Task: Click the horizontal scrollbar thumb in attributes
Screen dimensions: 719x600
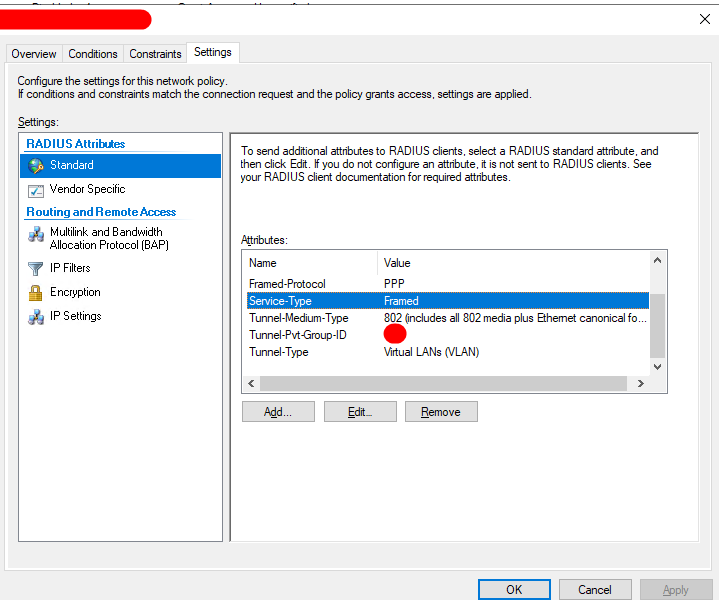Action: tap(443, 383)
